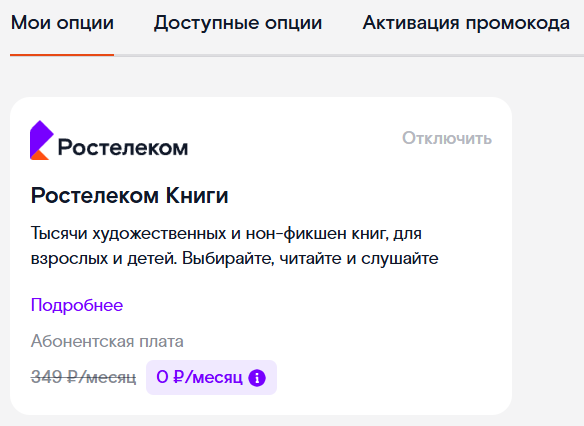Click the crossed-out 349 ₽/месяц price
The width and height of the screenshot is (584, 426).
83,377
